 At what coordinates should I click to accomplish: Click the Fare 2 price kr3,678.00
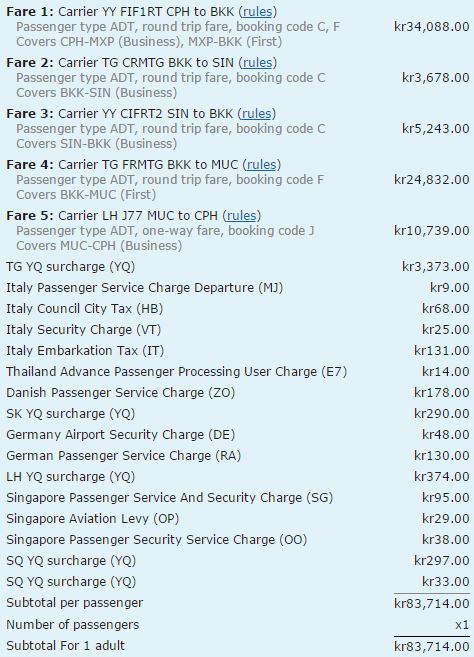435,78
